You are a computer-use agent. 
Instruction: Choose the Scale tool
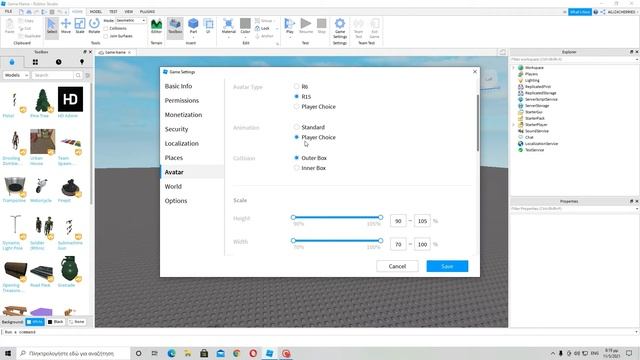tap(80, 26)
